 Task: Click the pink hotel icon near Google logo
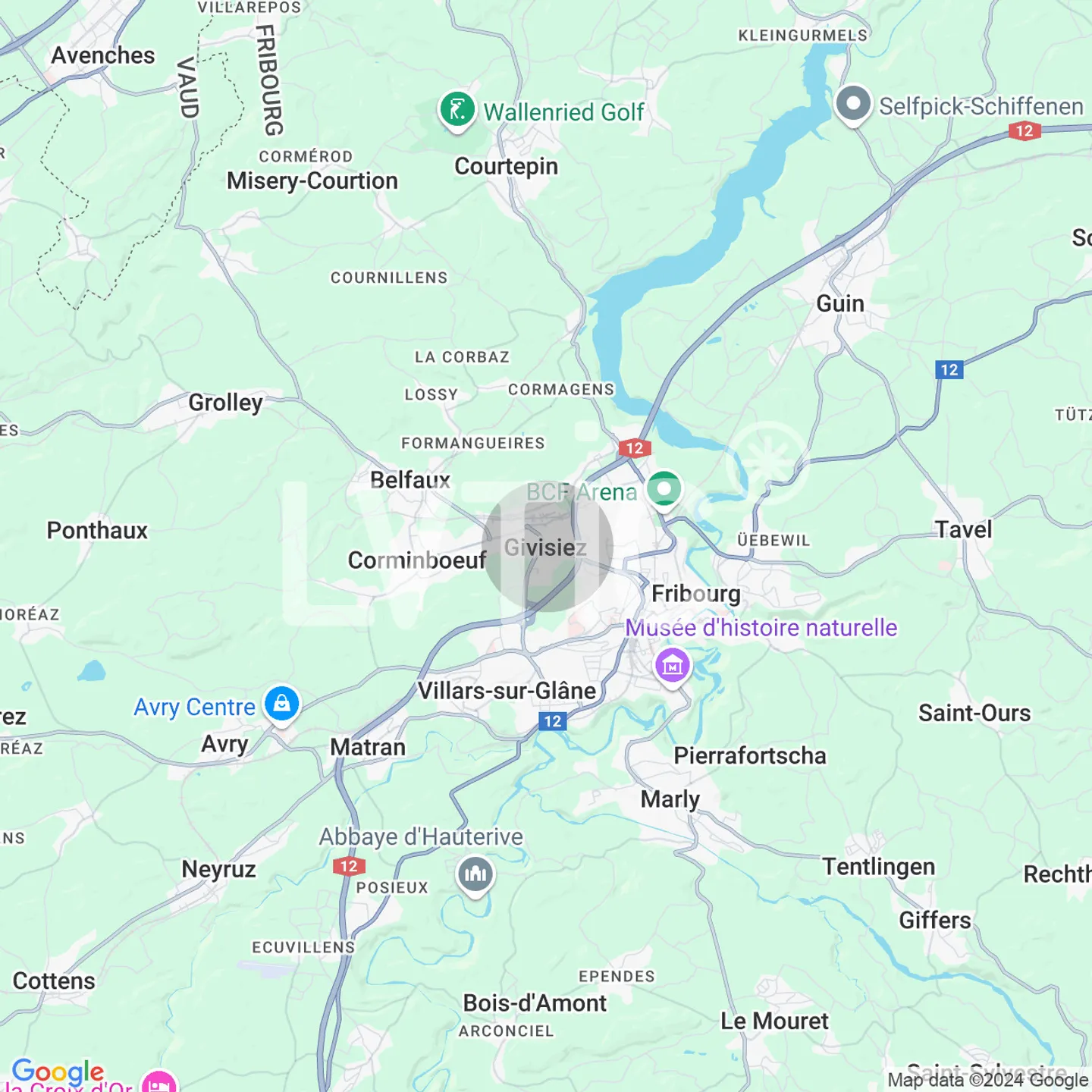click(159, 1083)
